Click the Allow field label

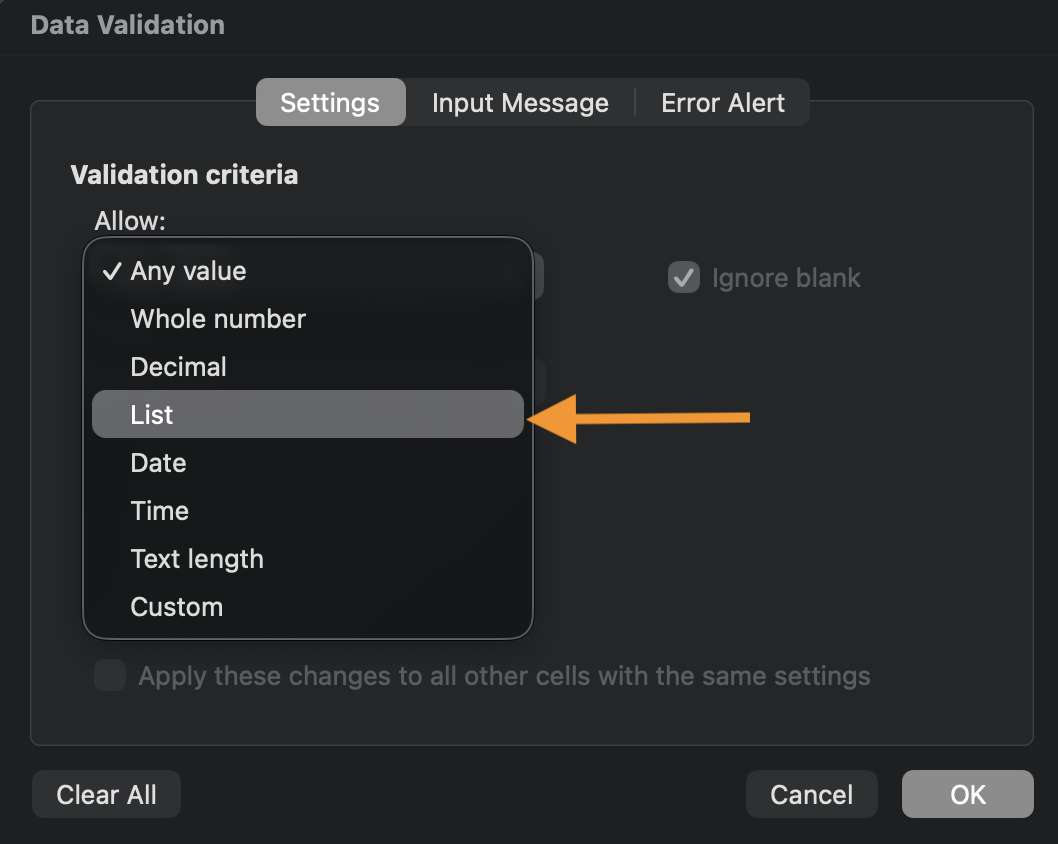tap(130, 221)
